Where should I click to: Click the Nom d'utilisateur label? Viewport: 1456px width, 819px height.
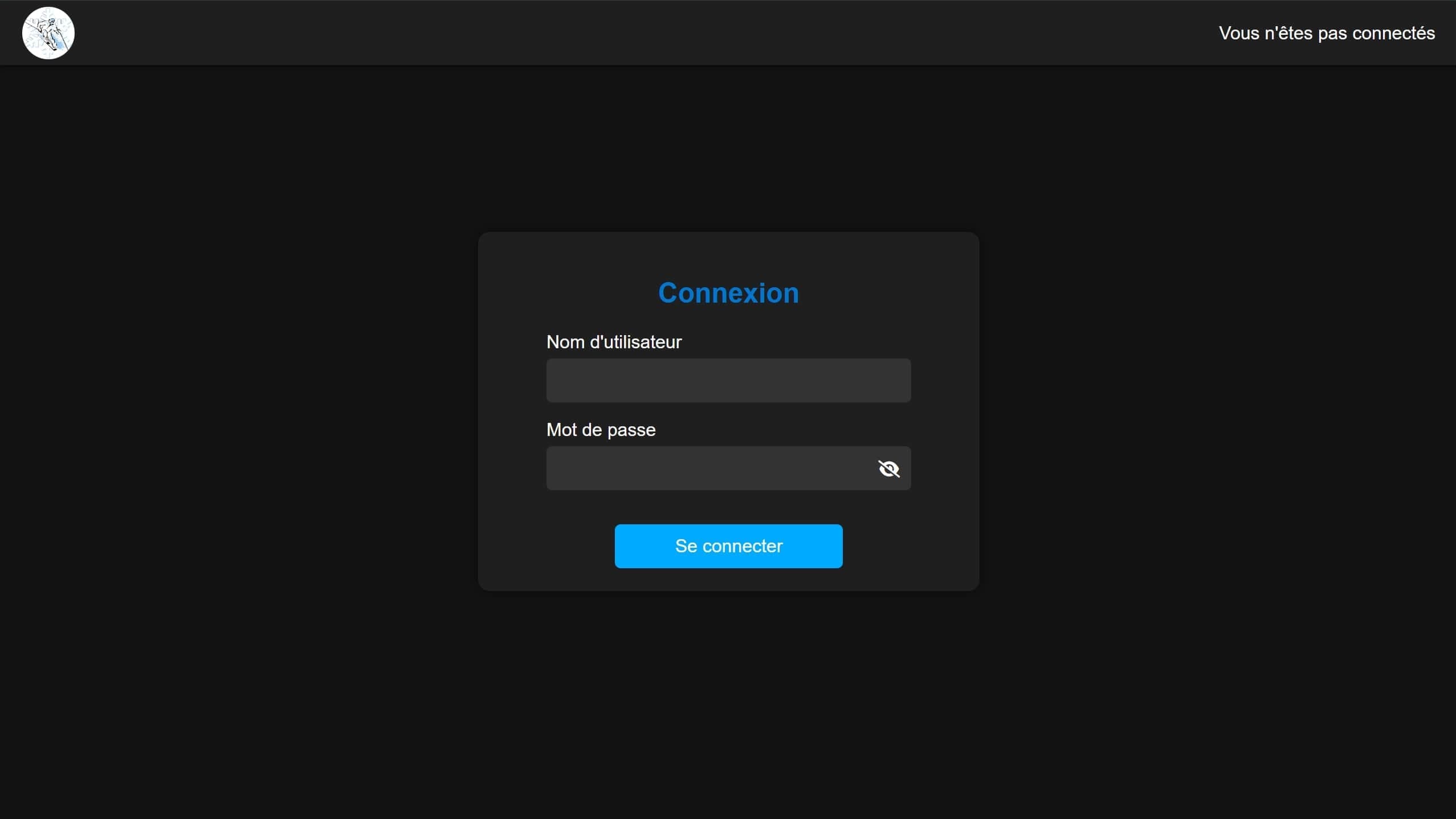(x=614, y=342)
